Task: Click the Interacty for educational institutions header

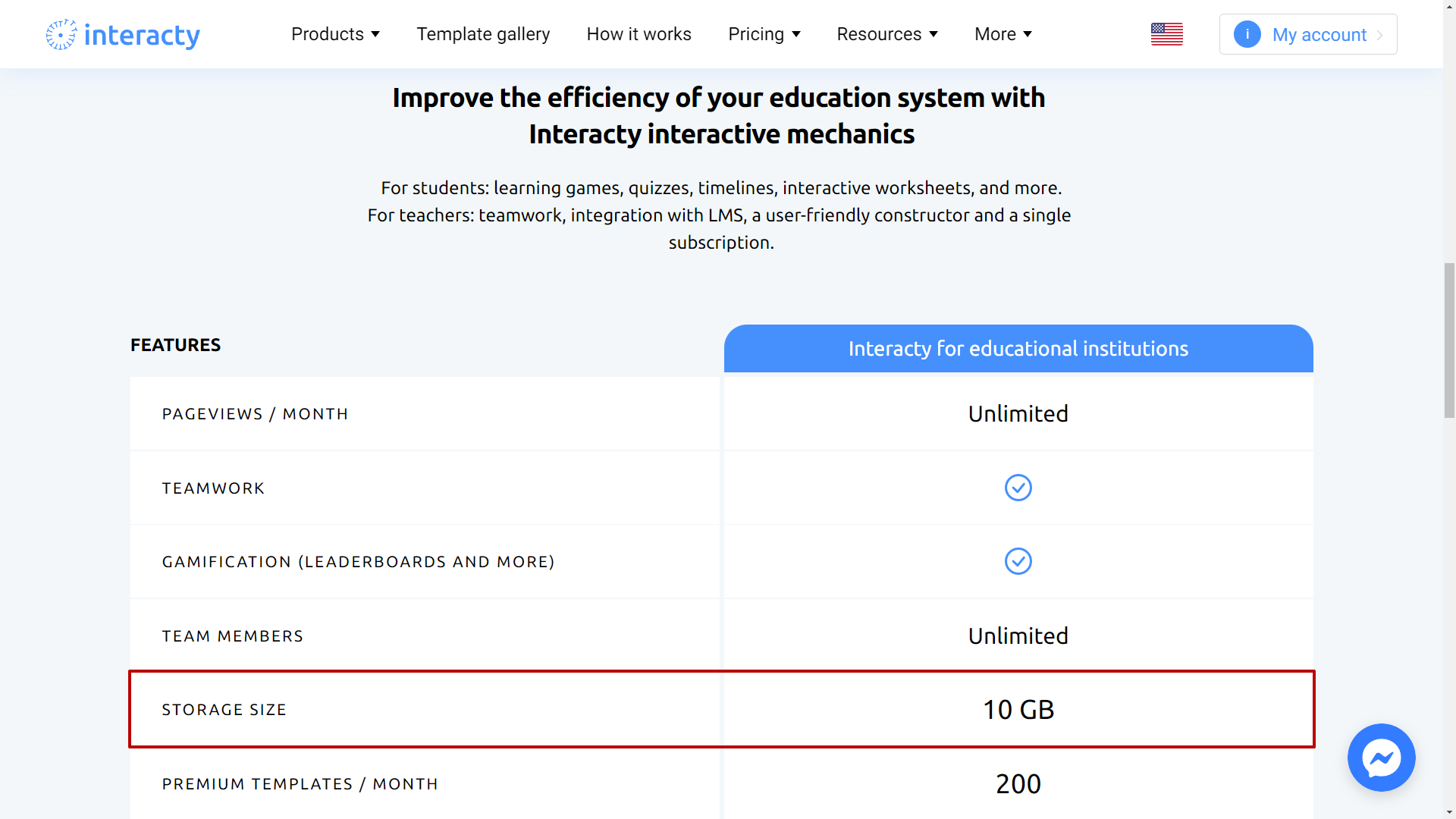Action: click(1018, 348)
